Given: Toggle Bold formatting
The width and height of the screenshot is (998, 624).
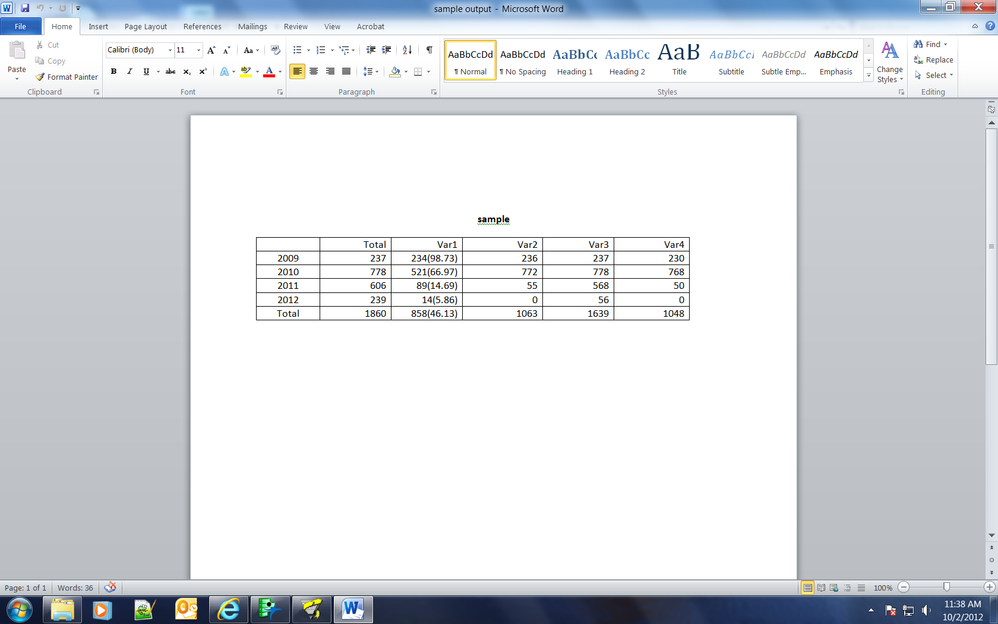Looking at the screenshot, I should [x=113, y=72].
